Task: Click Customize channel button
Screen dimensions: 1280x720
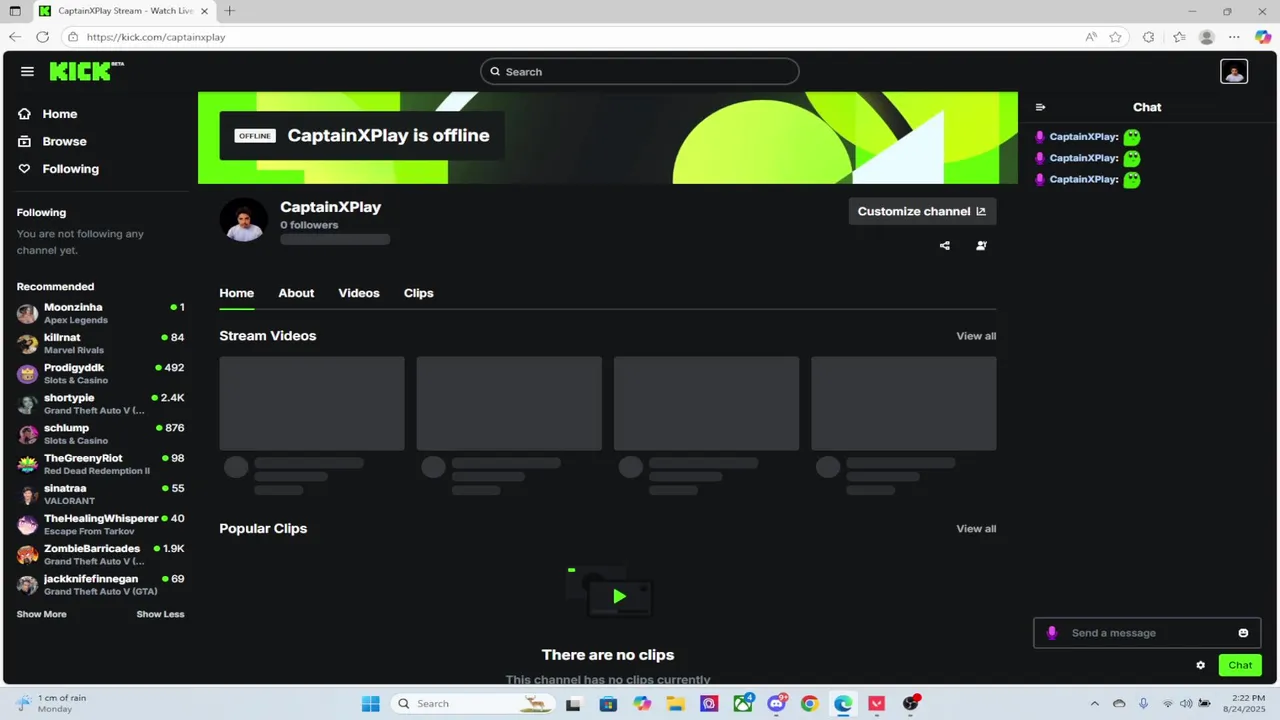Action: (x=922, y=211)
